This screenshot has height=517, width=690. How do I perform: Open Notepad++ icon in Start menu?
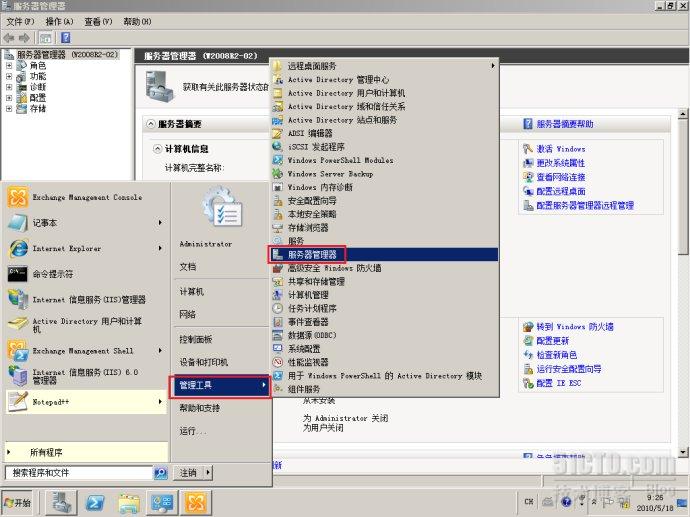click(18, 402)
